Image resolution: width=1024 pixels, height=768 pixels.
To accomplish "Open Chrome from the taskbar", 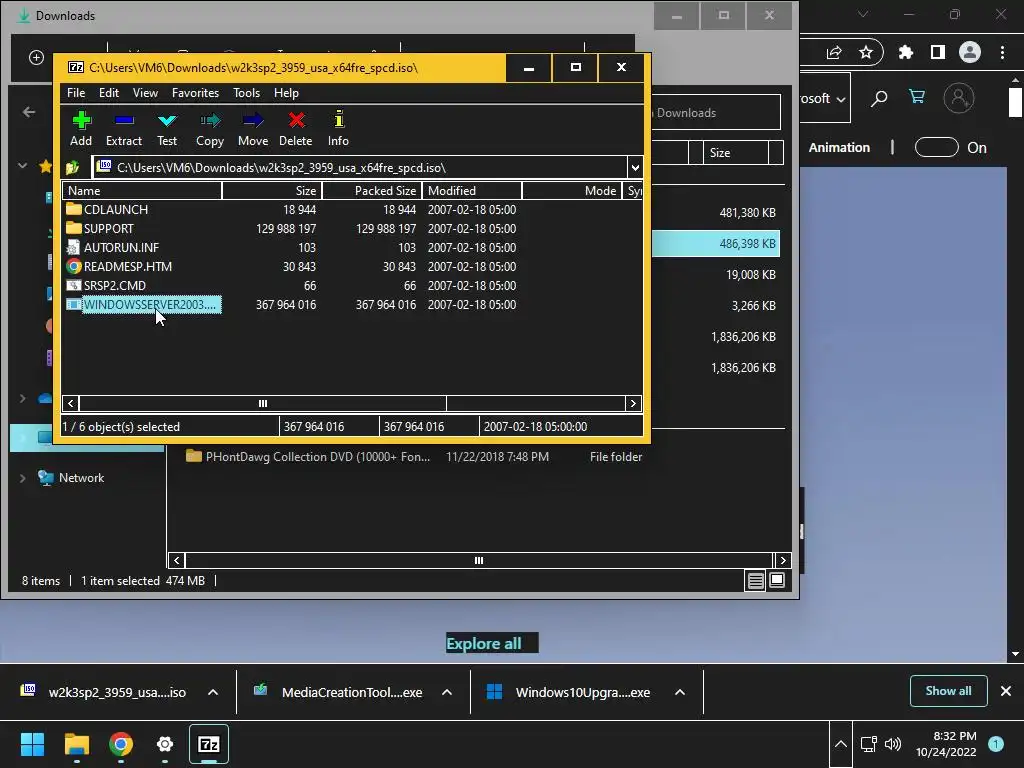I will point(121,744).
